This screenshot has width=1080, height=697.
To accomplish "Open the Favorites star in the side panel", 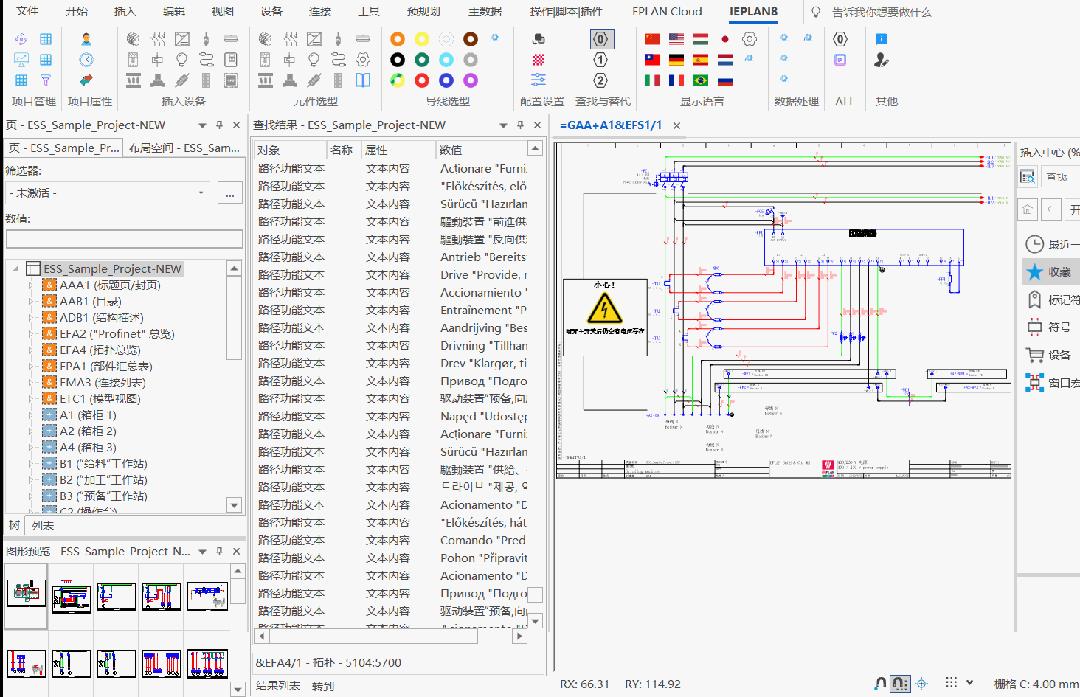I will tap(1034, 271).
